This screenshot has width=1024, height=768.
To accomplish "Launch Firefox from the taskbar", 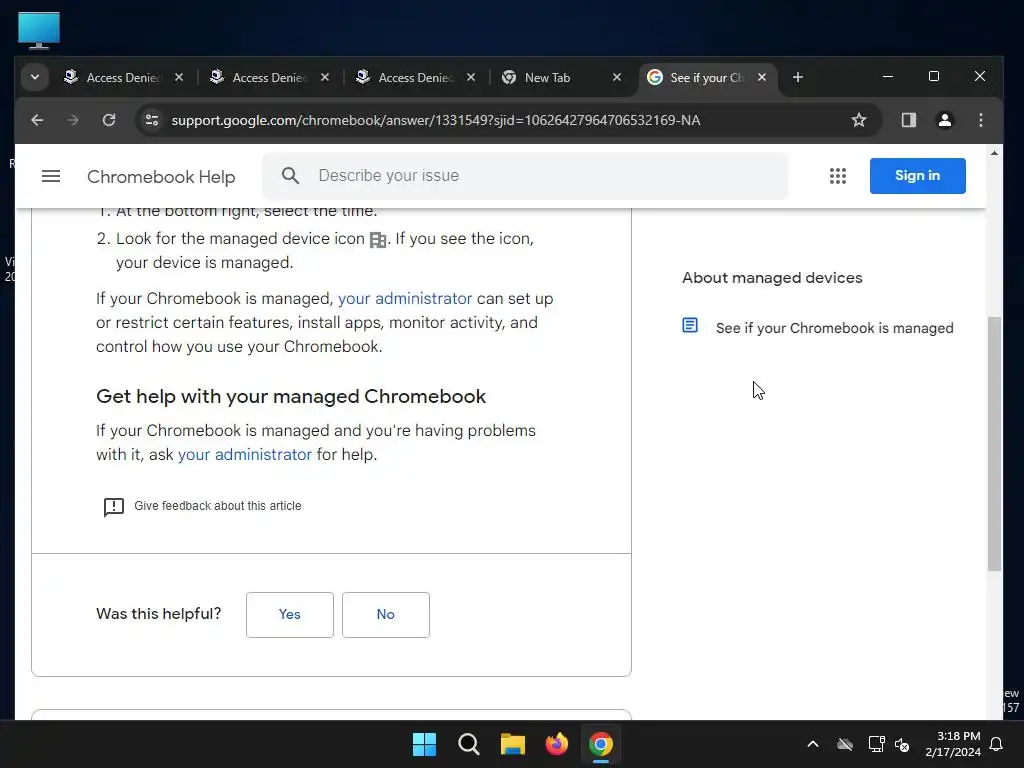I will tap(556, 744).
